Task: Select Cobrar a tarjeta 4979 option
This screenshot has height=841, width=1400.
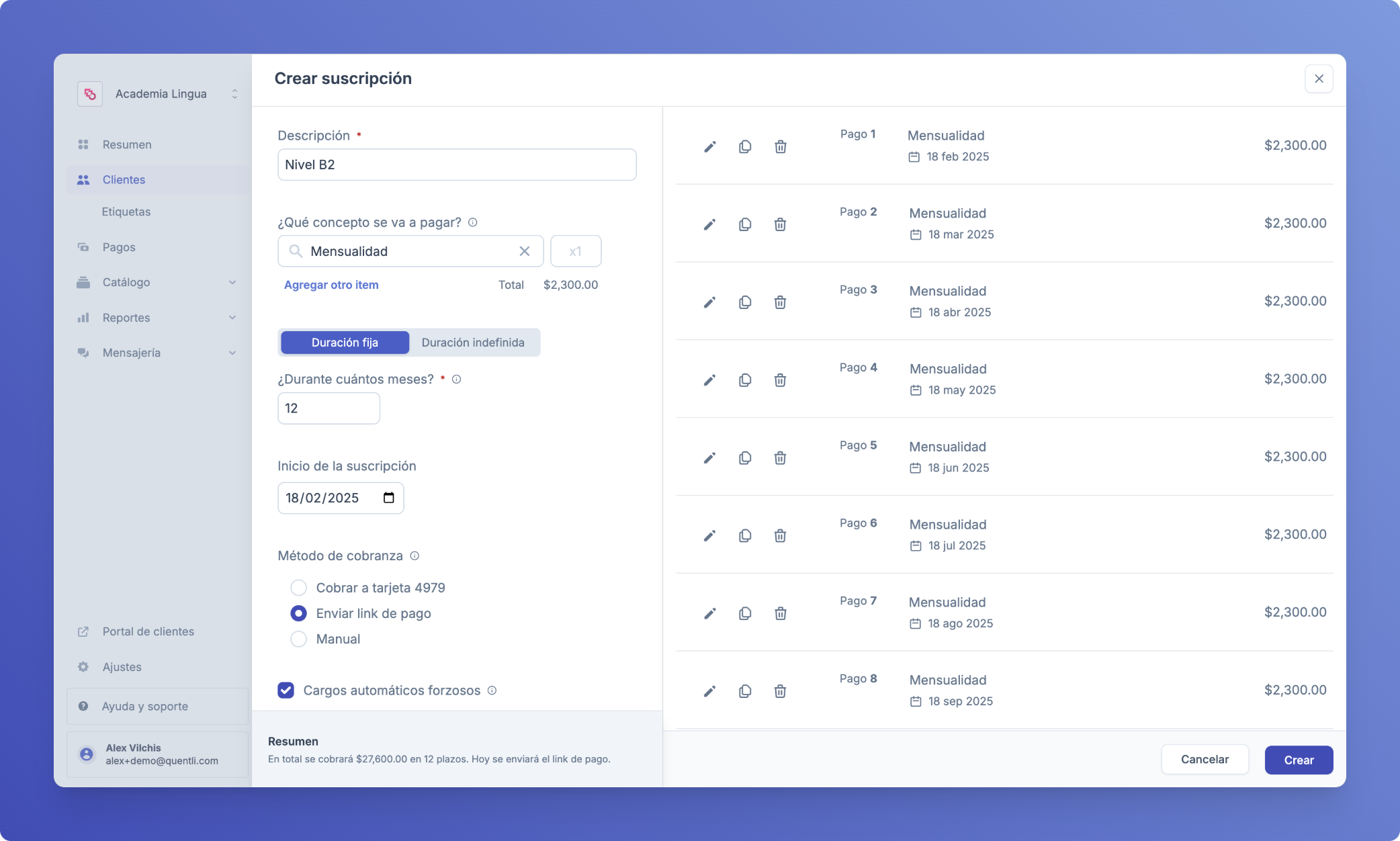Action: click(x=298, y=588)
